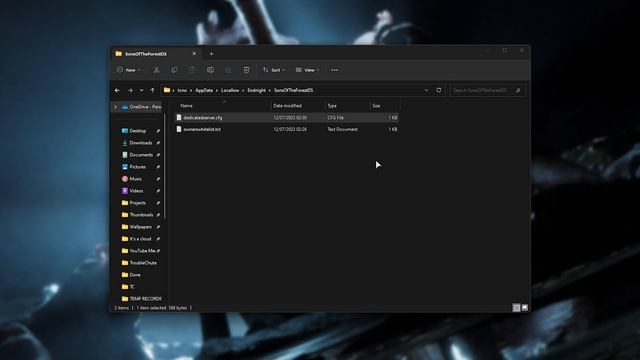Unpin Desktop using its pin icon

coord(158,131)
